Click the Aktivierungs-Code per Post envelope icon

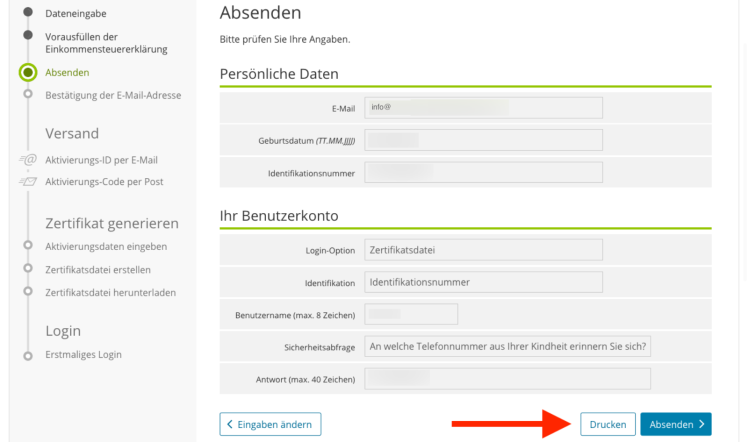pyautogui.click(x=28, y=182)
